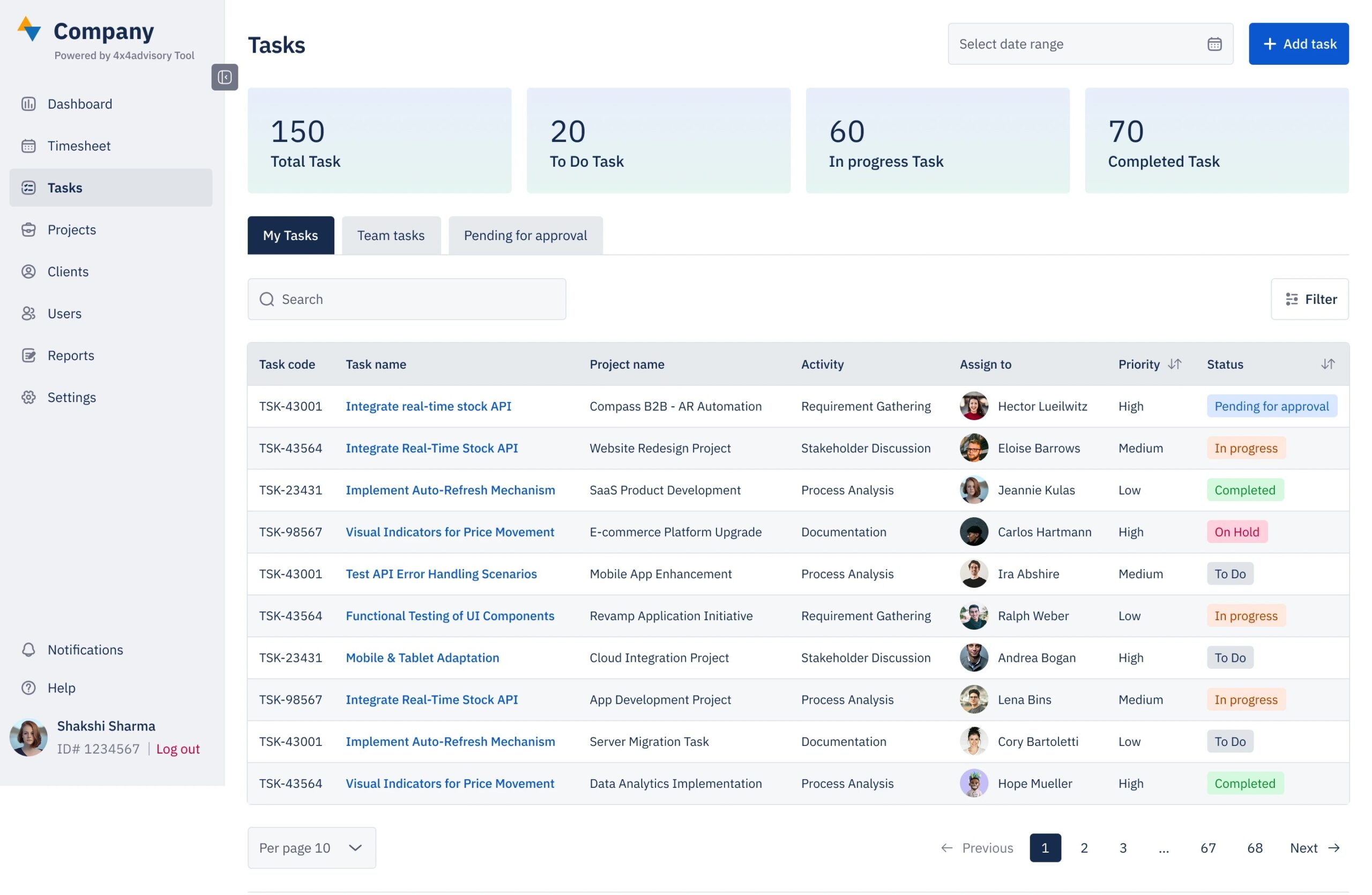Open Settings gear in sidebar
1372x895 pixels.
[x=71, y=398]
